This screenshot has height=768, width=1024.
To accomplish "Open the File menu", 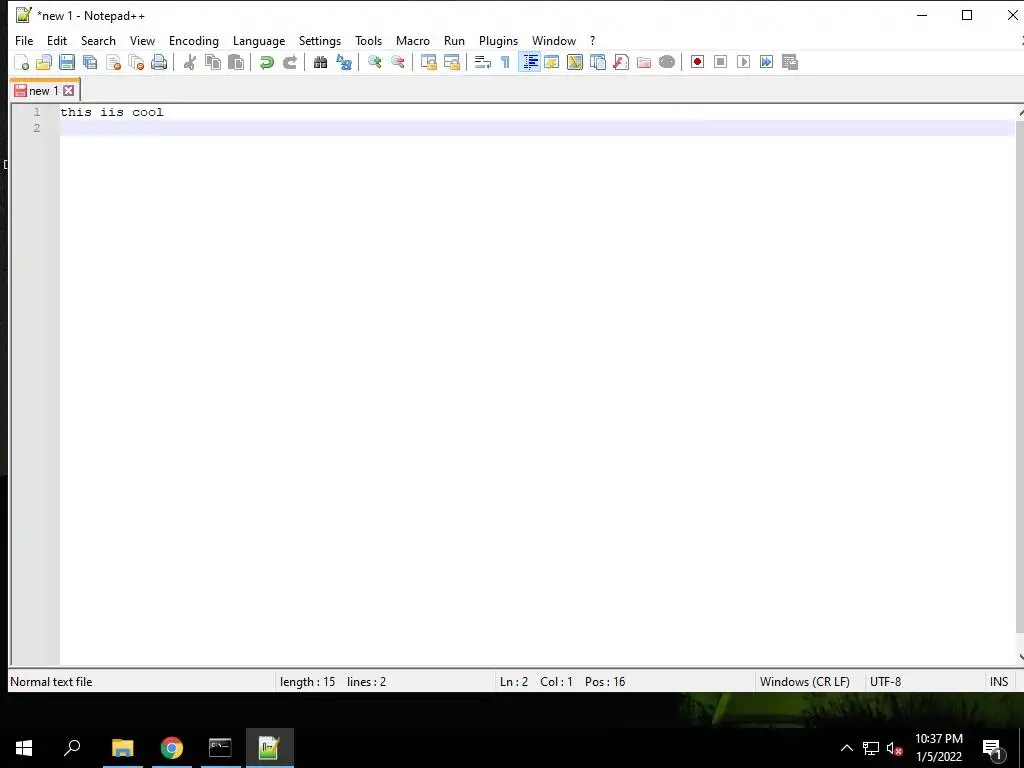I will pos(24,40).
